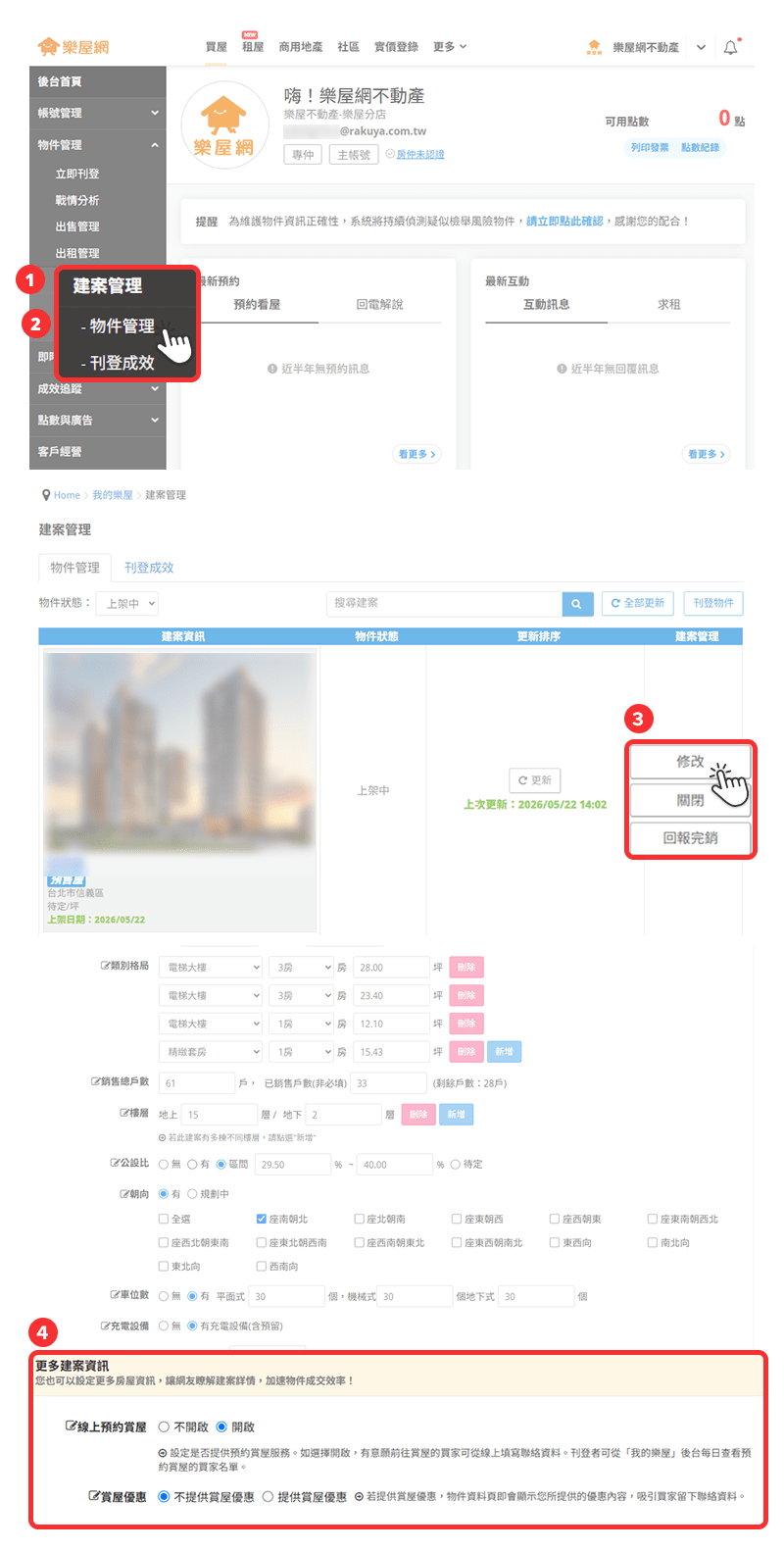Choose 不開啟 for 線上預約賞屋
The image size is (784, 1551).
point(164,1426)
